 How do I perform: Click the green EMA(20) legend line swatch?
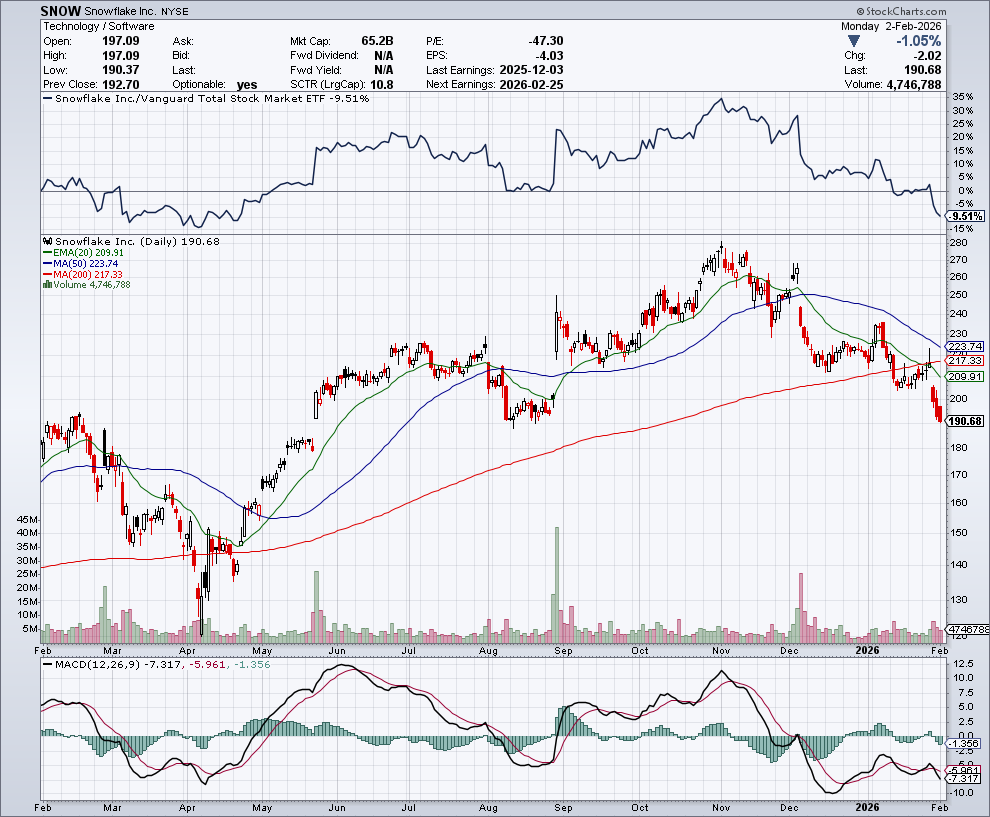point(47,253)
